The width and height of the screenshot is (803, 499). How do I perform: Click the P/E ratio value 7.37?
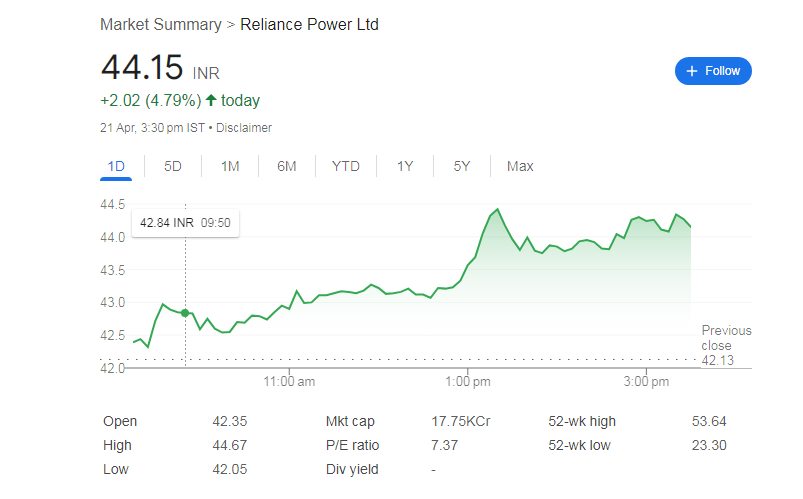[445, 445]
